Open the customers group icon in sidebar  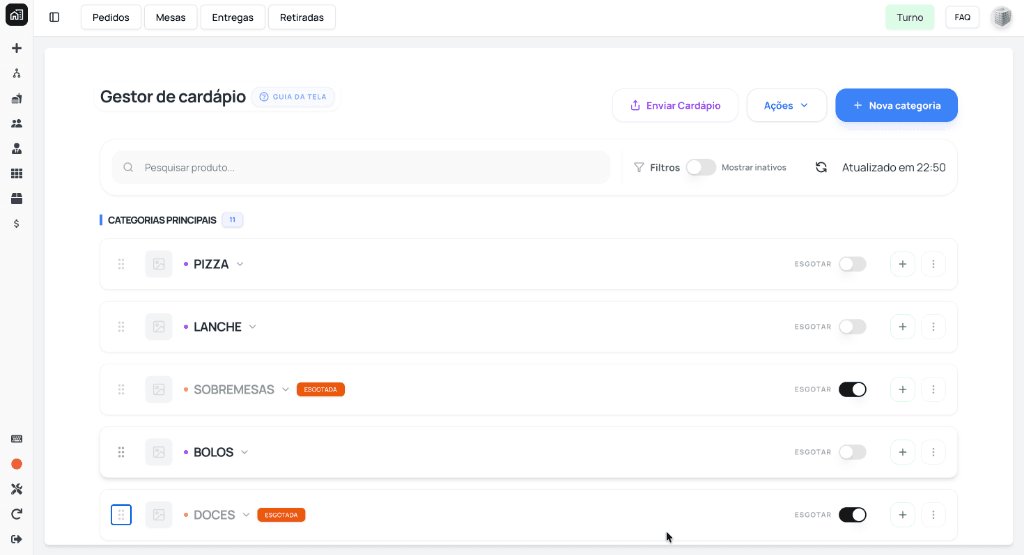(x=17, y=123)
